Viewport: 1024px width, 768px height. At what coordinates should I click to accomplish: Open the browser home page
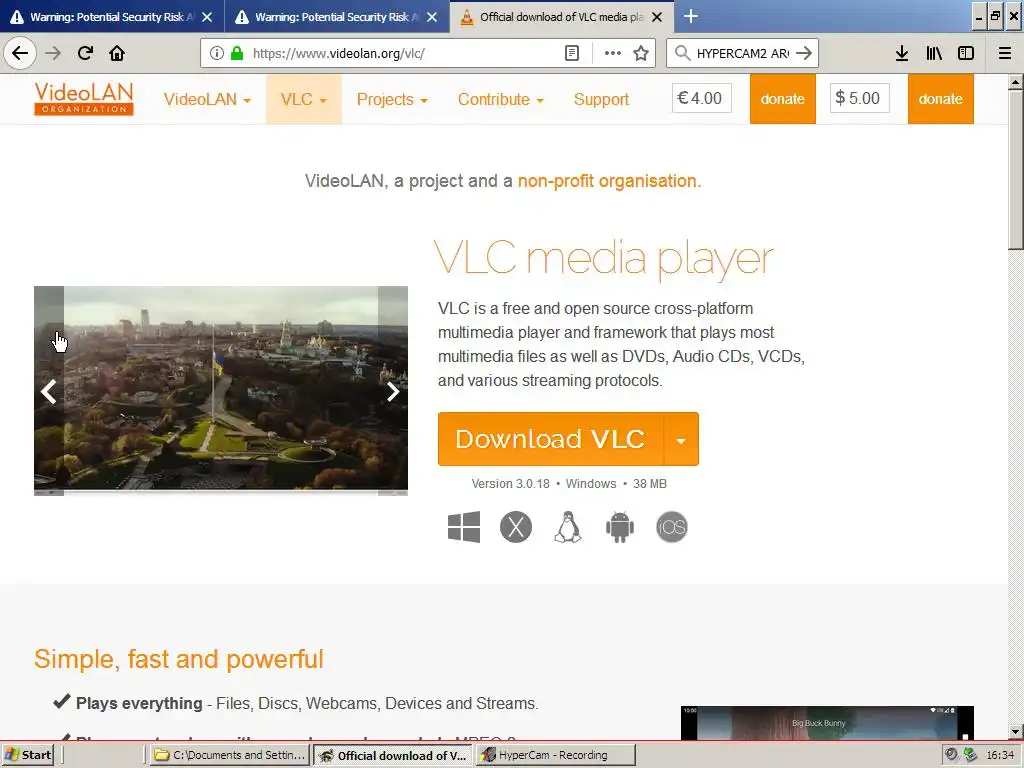pyautogui.click(x=117, y=53)
